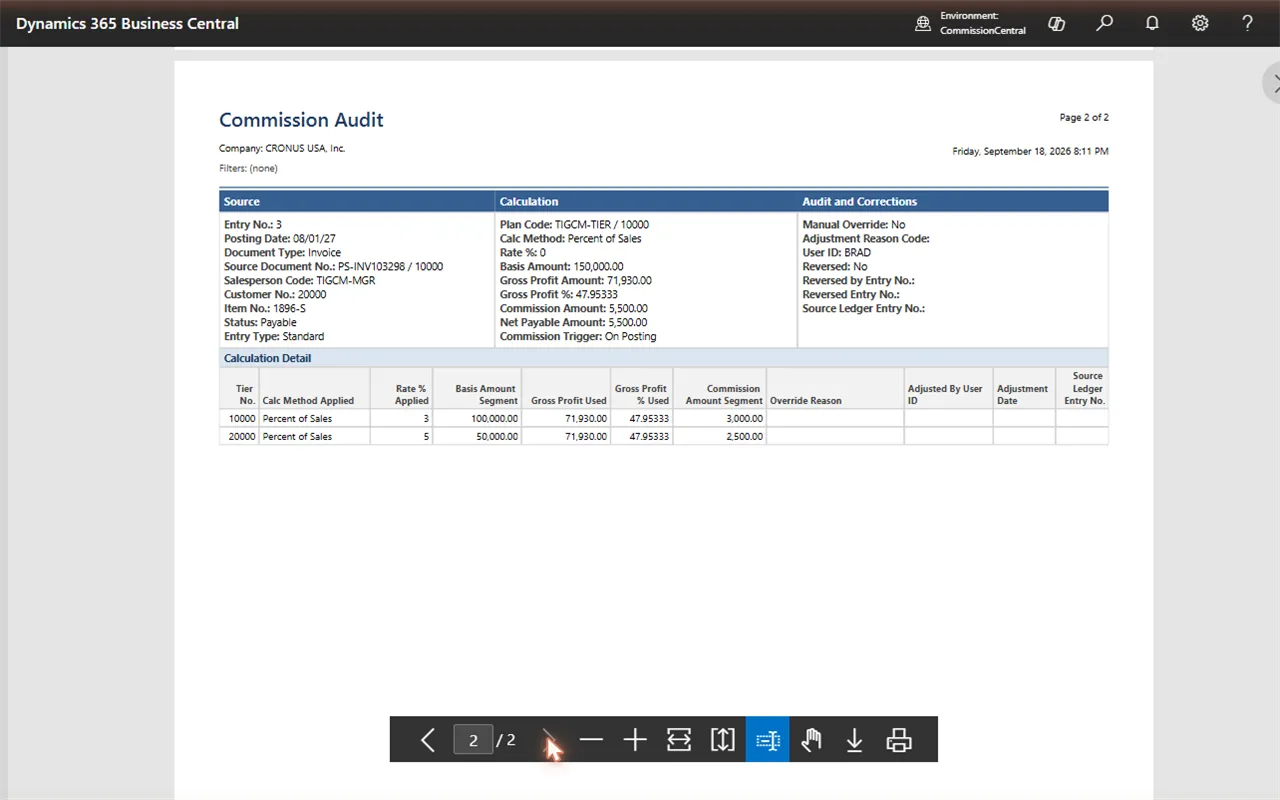Click the 2,500.00 commission segment cell
Screen dimensions: 1280x800
pyautogui.click(x=720, y=437)
